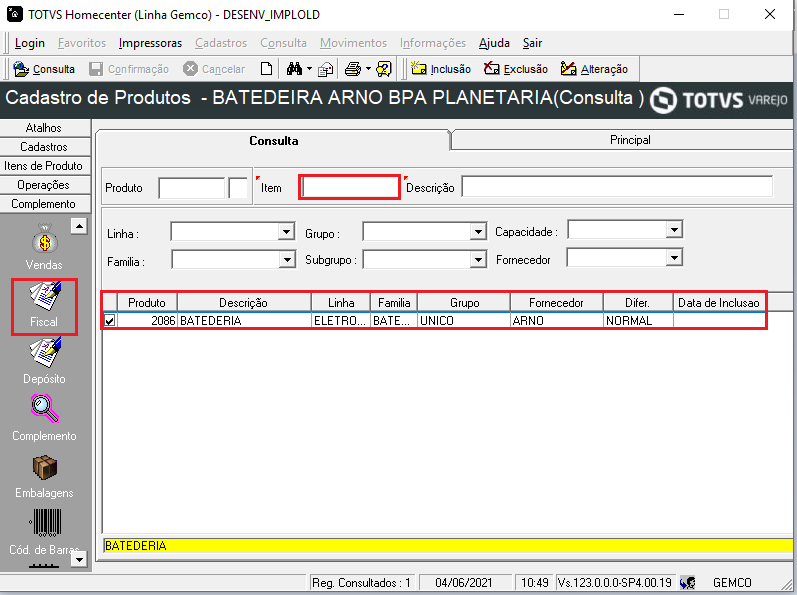Expand the Familia dropdown
The image size is (797, 595).
(x=287, y=260)
